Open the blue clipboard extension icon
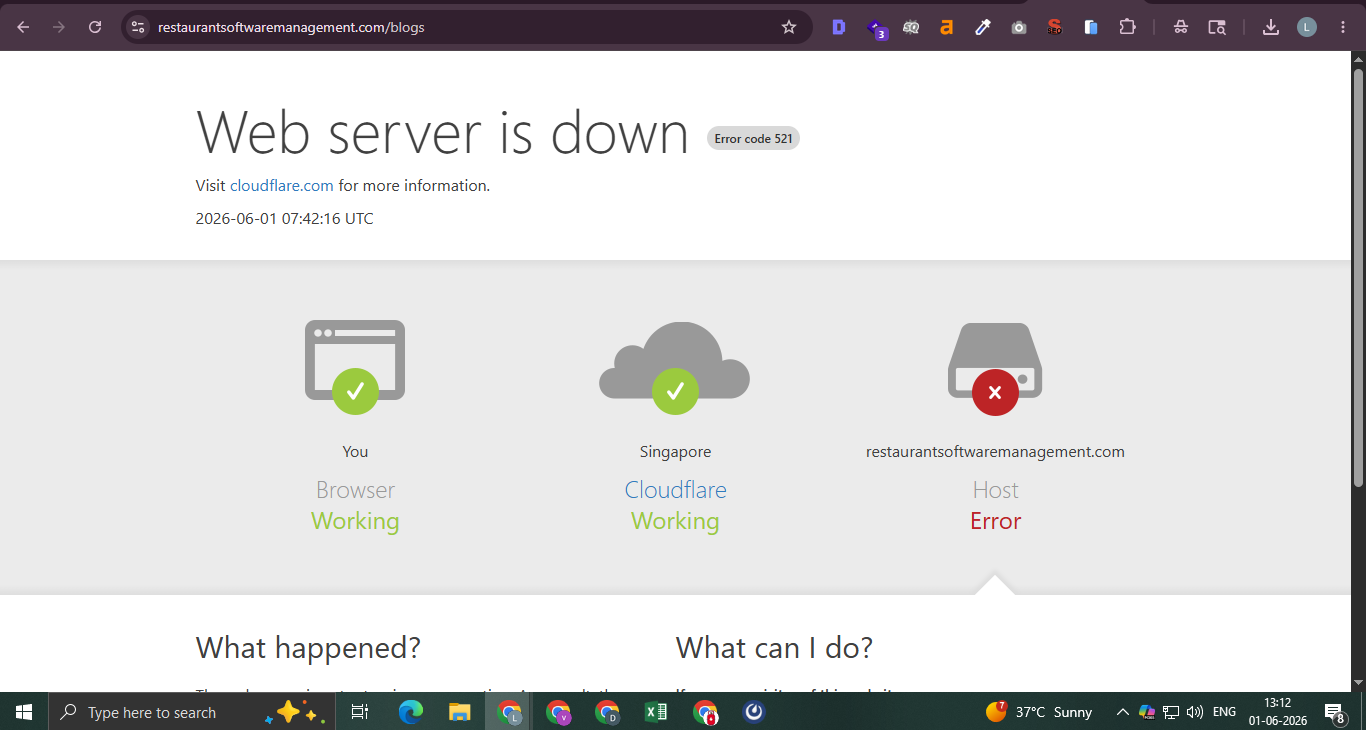Screen dimensions: 1366x730 (1091, 27)
